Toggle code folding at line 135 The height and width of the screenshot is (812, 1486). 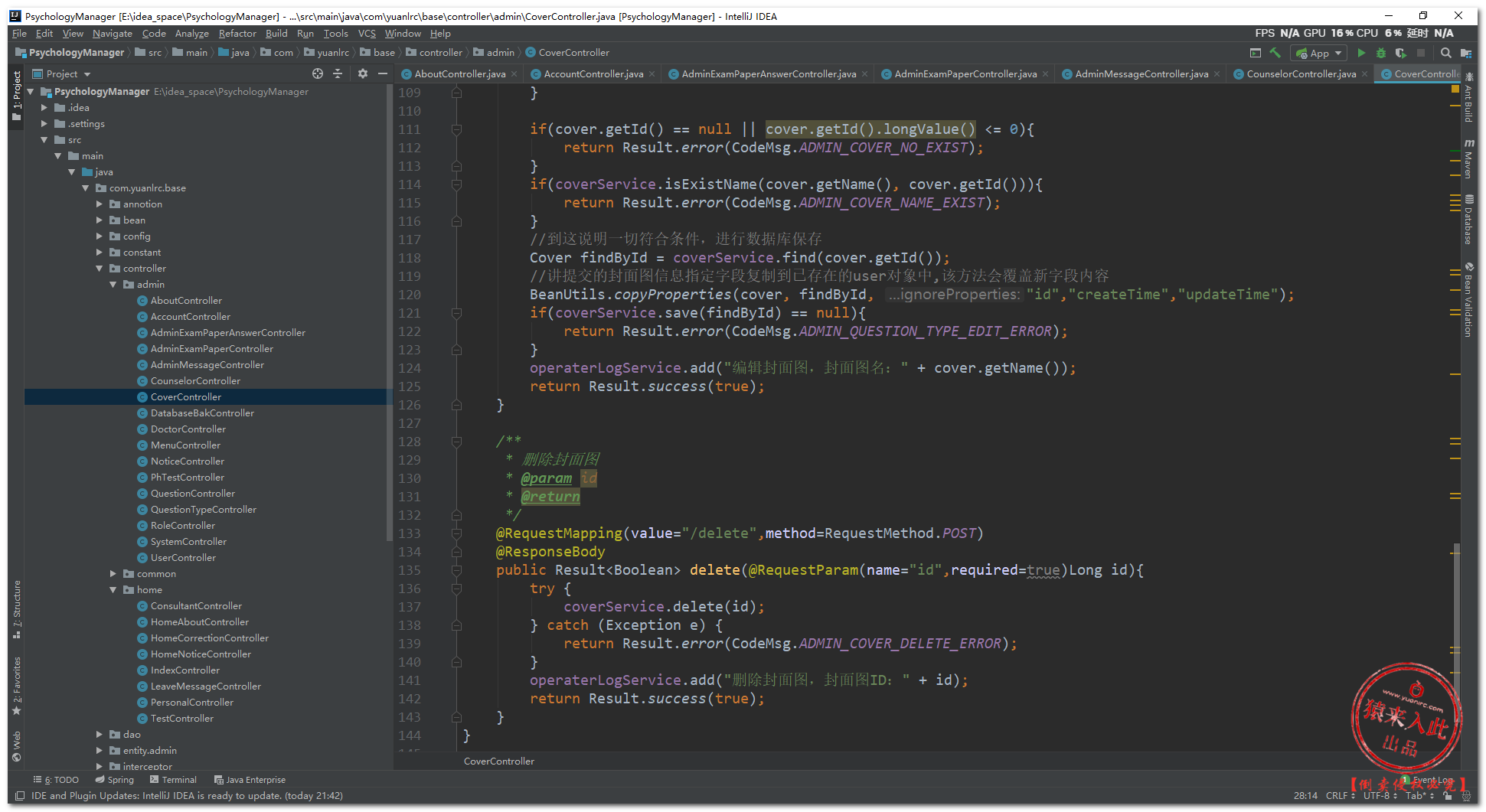[456, 570]
